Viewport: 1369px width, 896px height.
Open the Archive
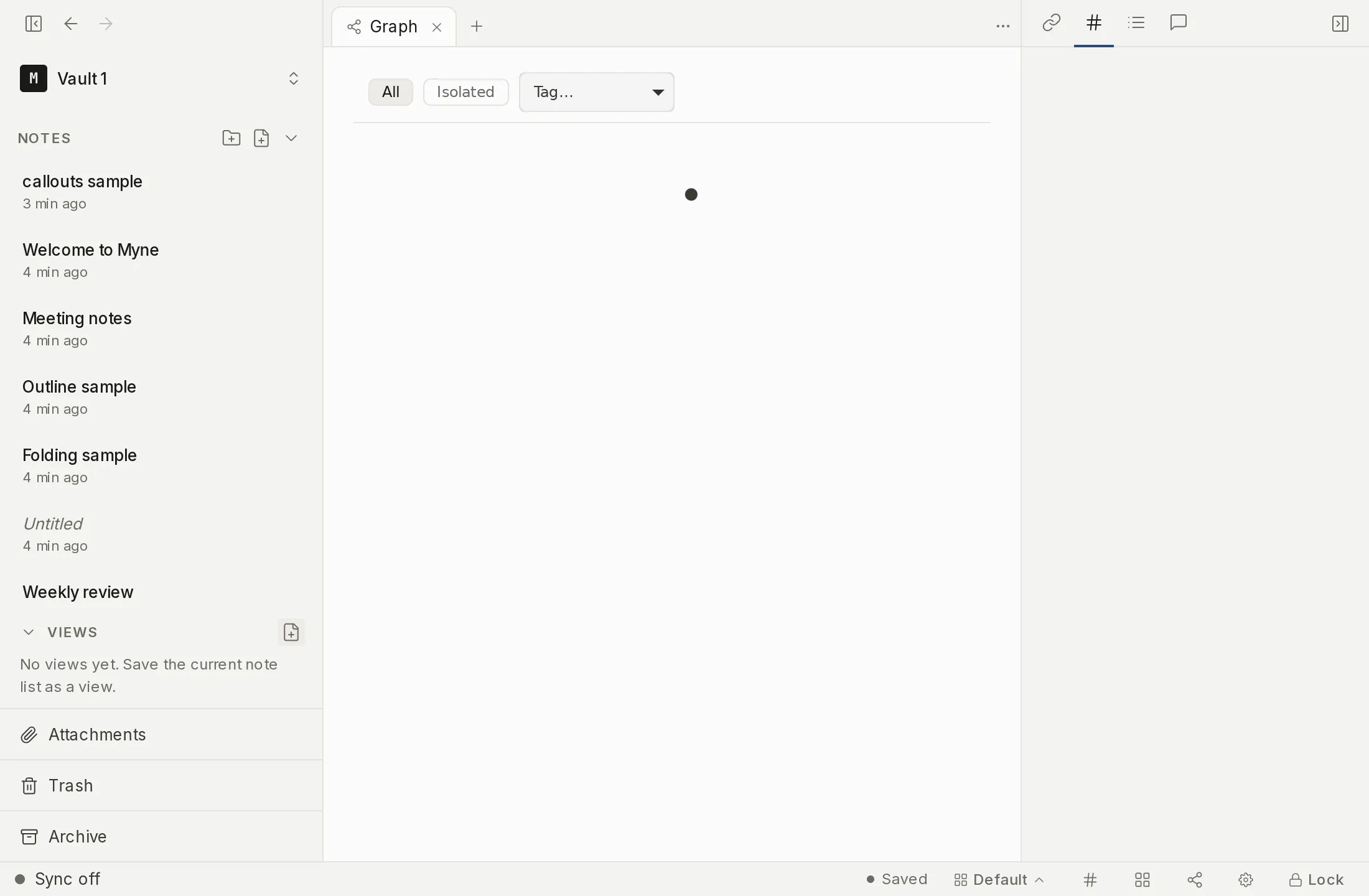pyautogui.click(x=161, y=837)
